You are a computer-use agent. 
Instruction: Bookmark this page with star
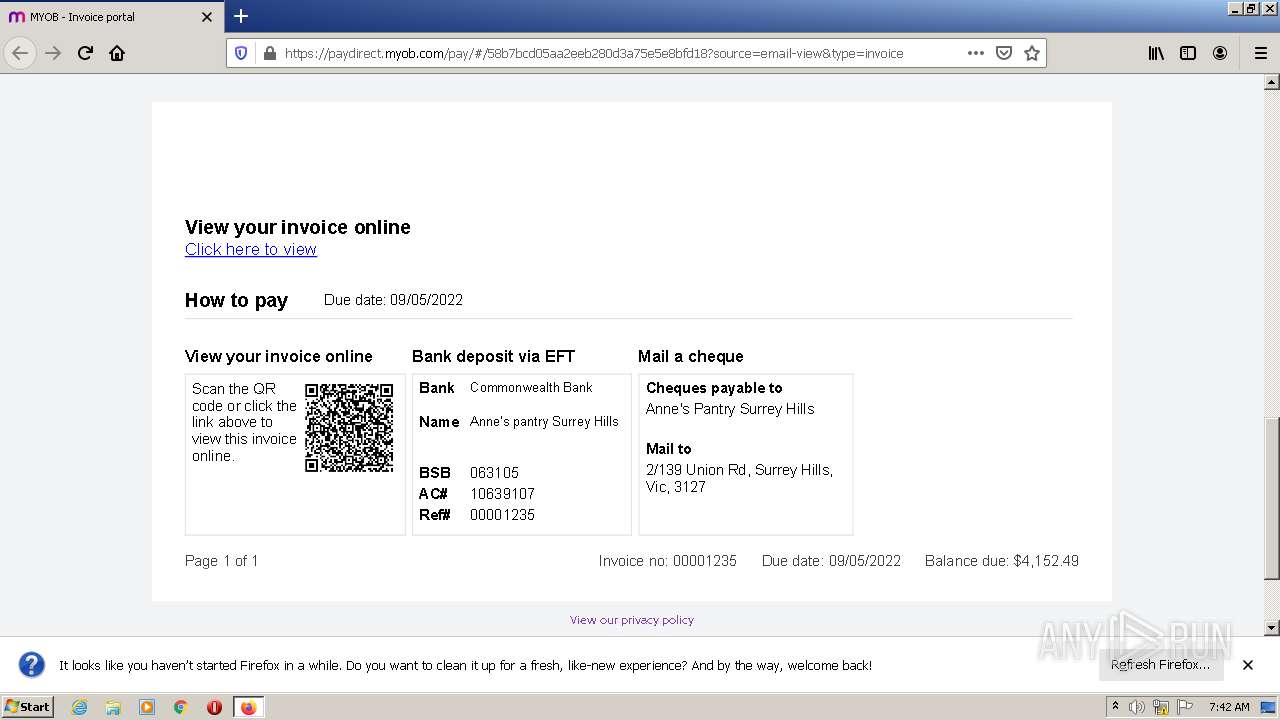click(1032, 53)
